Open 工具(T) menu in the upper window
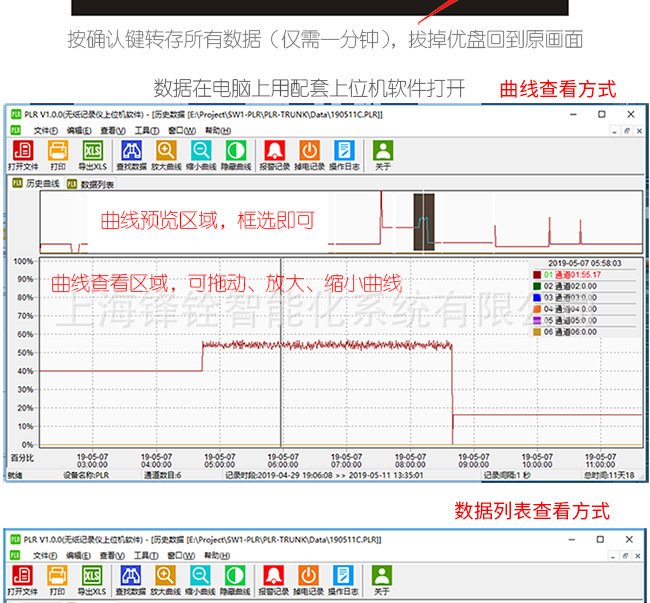 point(147,130)
